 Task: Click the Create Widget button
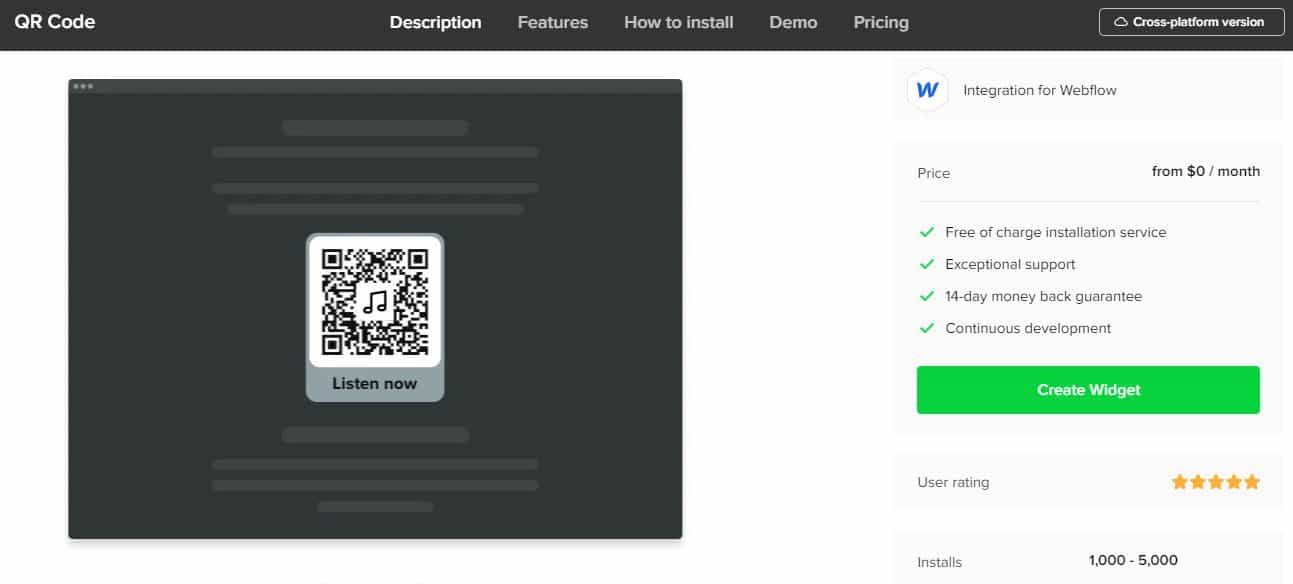(1088, 390)
